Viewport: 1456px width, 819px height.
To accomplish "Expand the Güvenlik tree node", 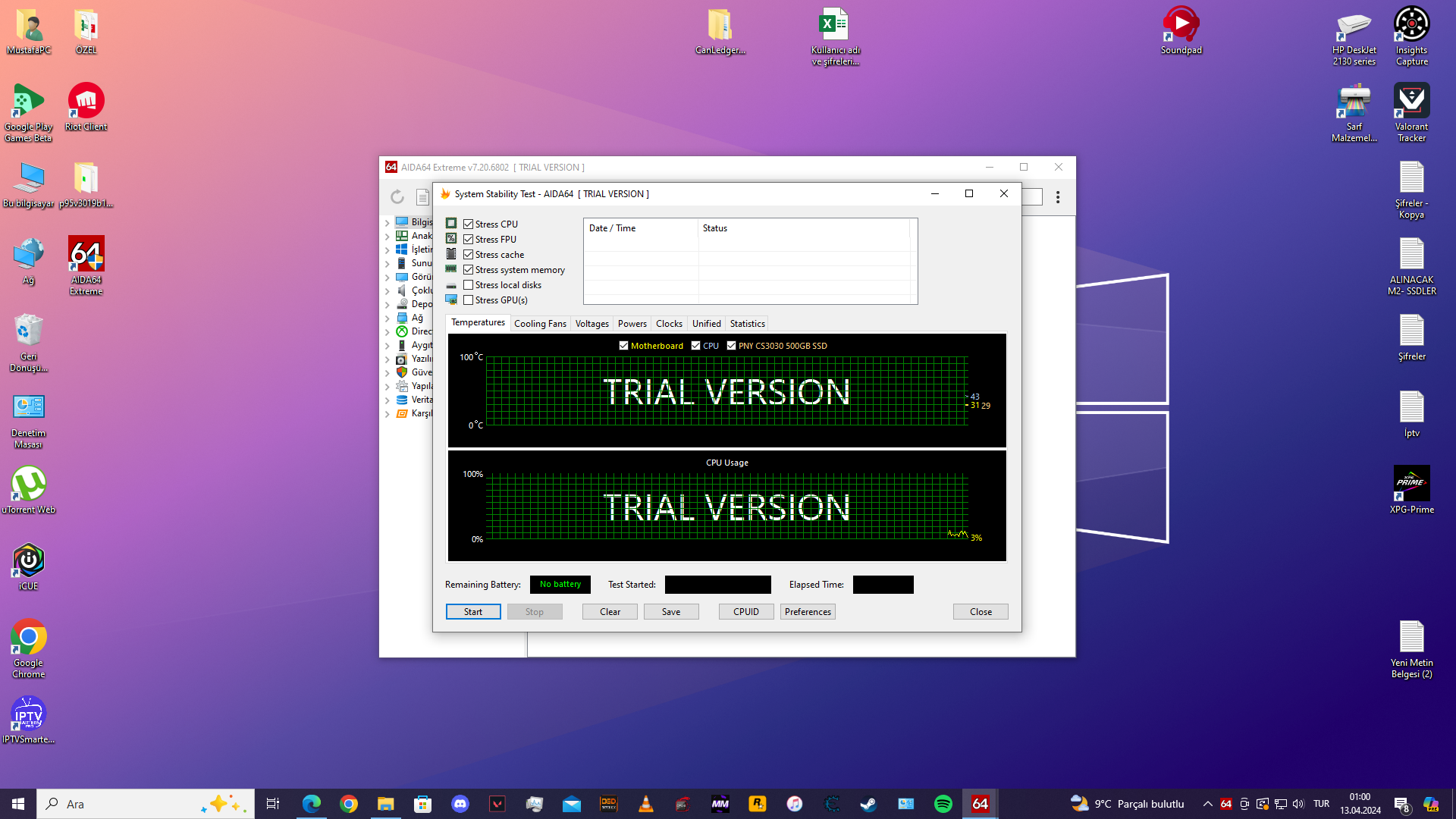I will point(388,373).
